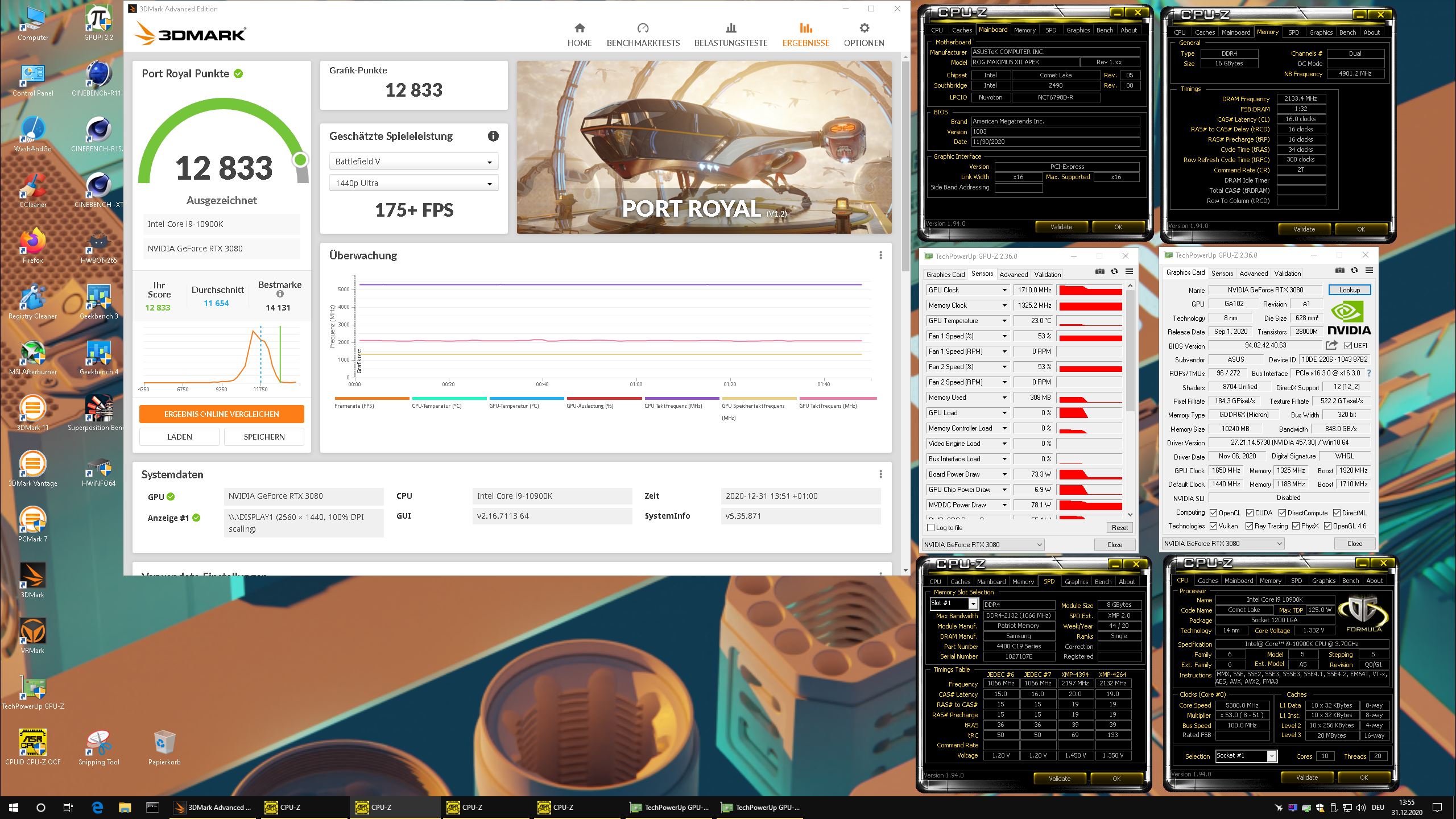This screenshot has height=819, width=1456.
Task: Click the LADEN button
Action: (179, 437)
